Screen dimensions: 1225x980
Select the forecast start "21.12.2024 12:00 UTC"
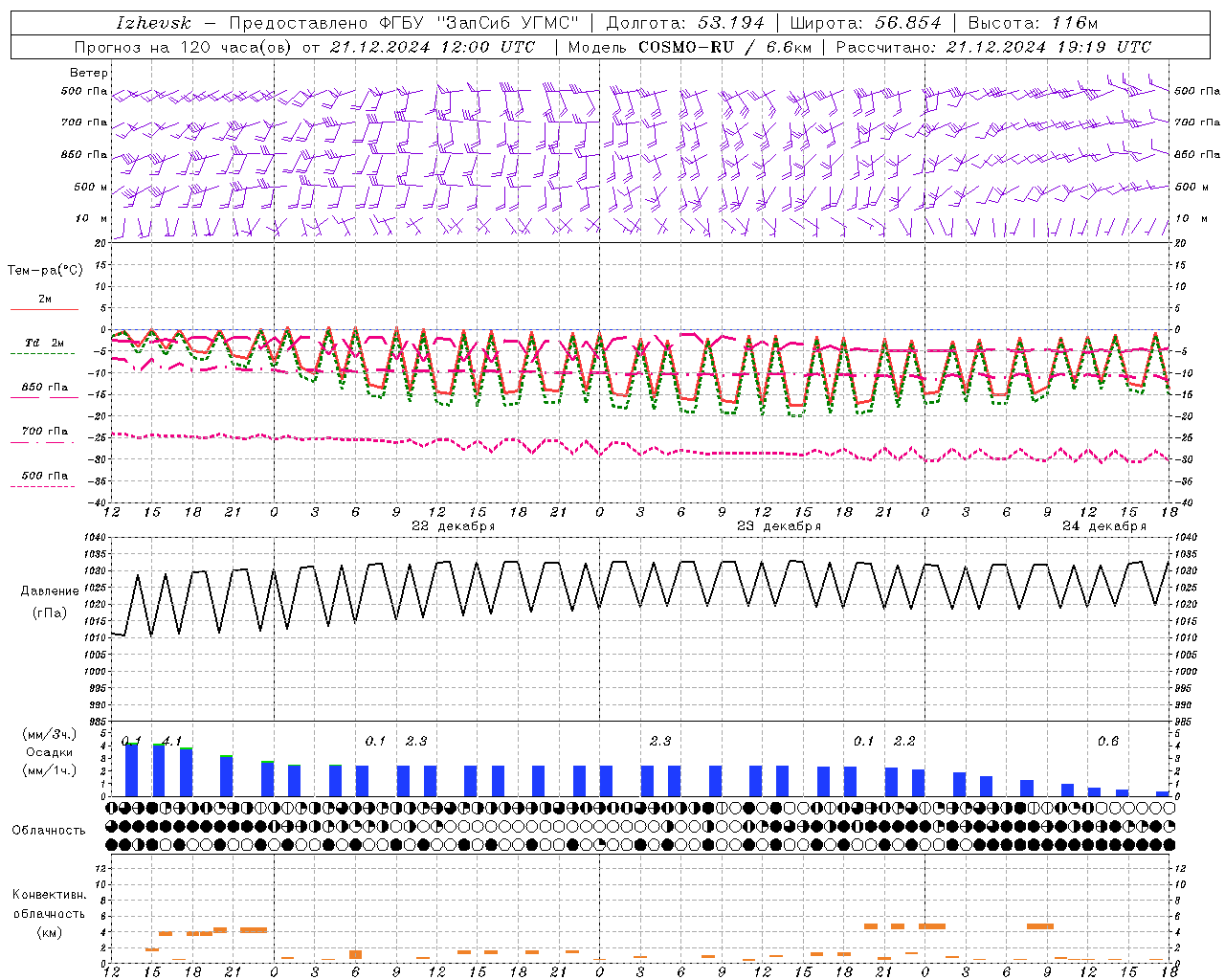[433, 47]
